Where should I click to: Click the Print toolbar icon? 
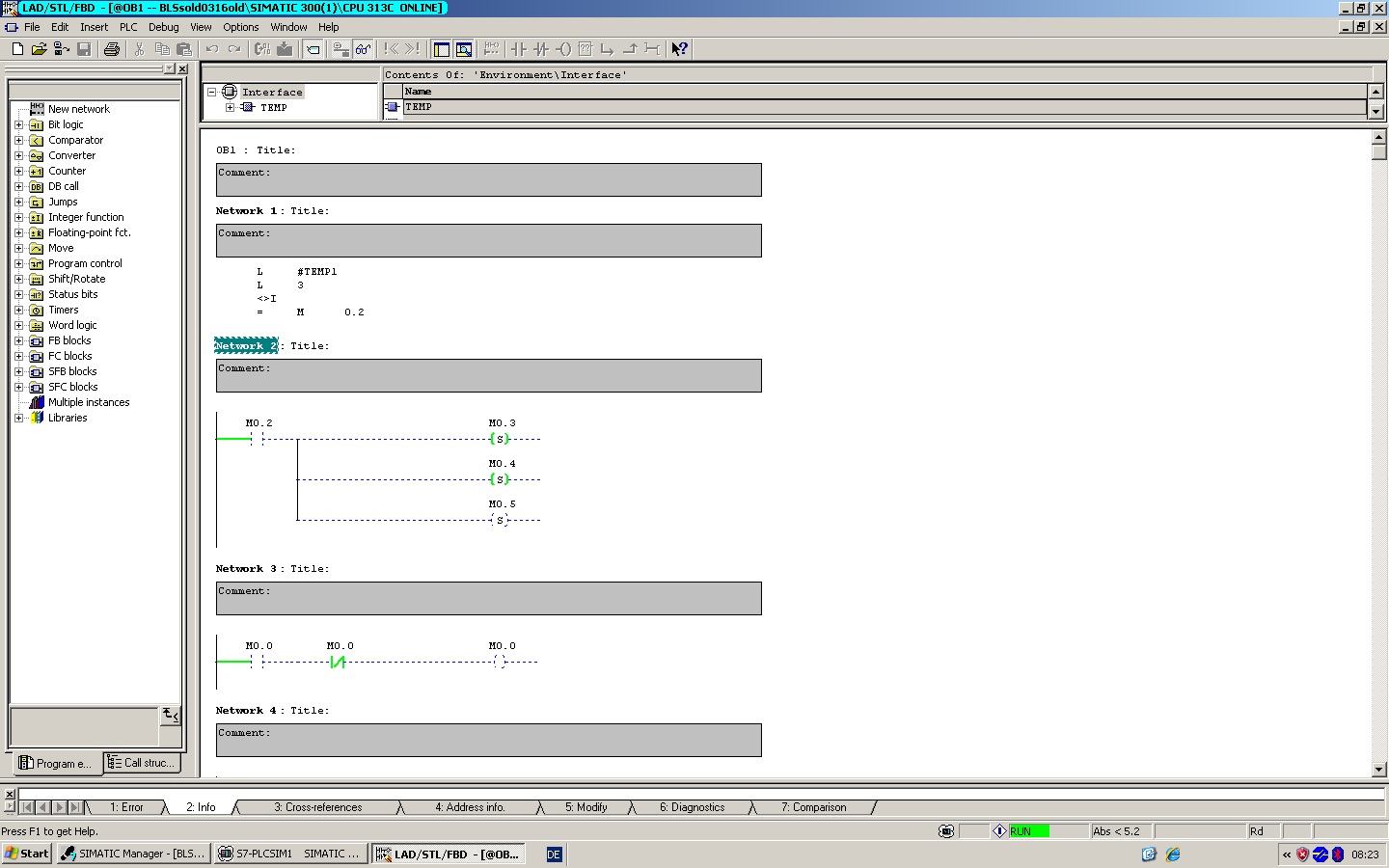pos(112,49)
